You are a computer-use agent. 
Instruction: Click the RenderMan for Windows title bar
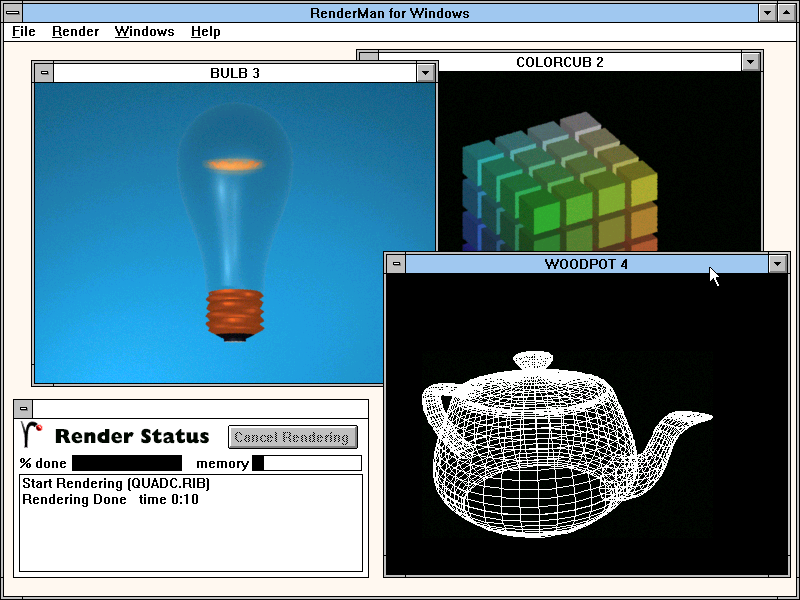pyautogui.click(x=390, y=13)
